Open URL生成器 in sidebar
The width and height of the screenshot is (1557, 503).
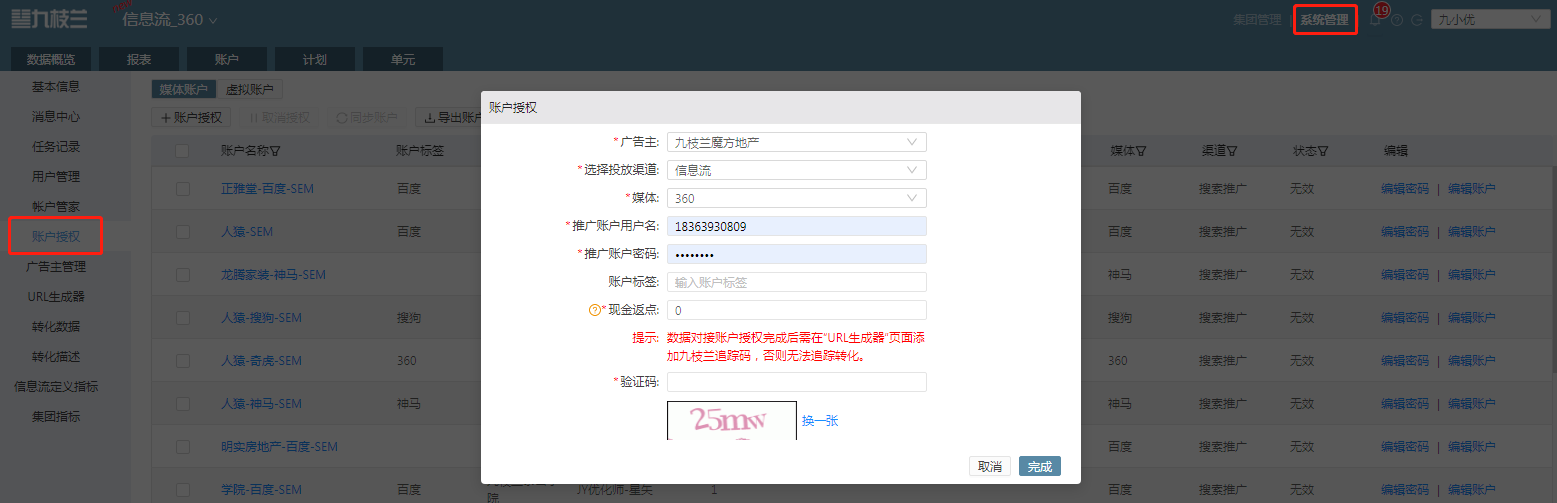coord(56,296)
